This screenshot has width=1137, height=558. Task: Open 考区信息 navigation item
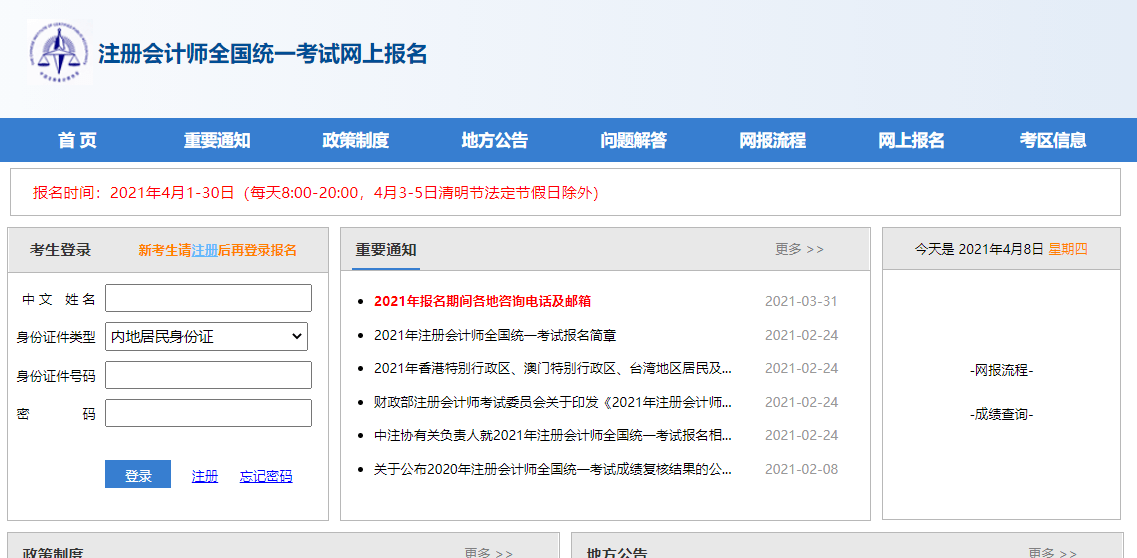tap(1053, 141)
